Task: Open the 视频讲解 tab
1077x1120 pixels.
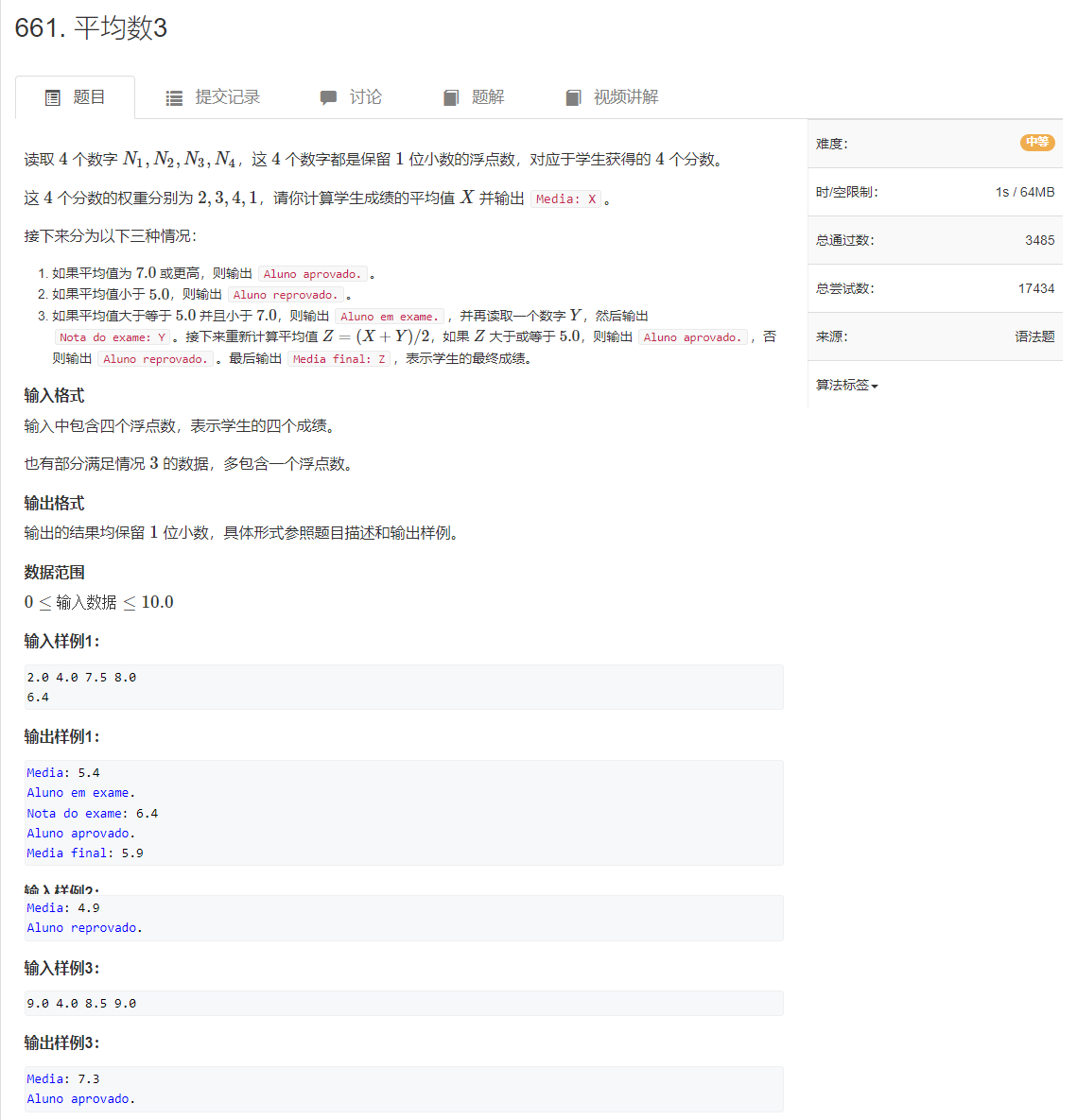Action: pyautogui.click(x=626, y=96)
